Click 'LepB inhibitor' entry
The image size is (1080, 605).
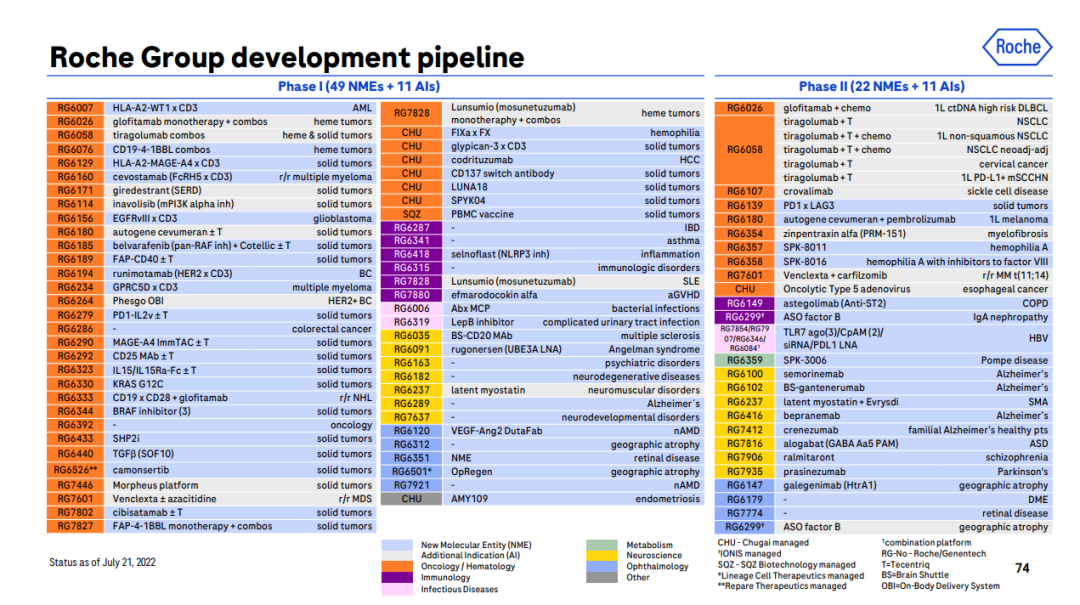pyautogui.click(x=482, y=322)
